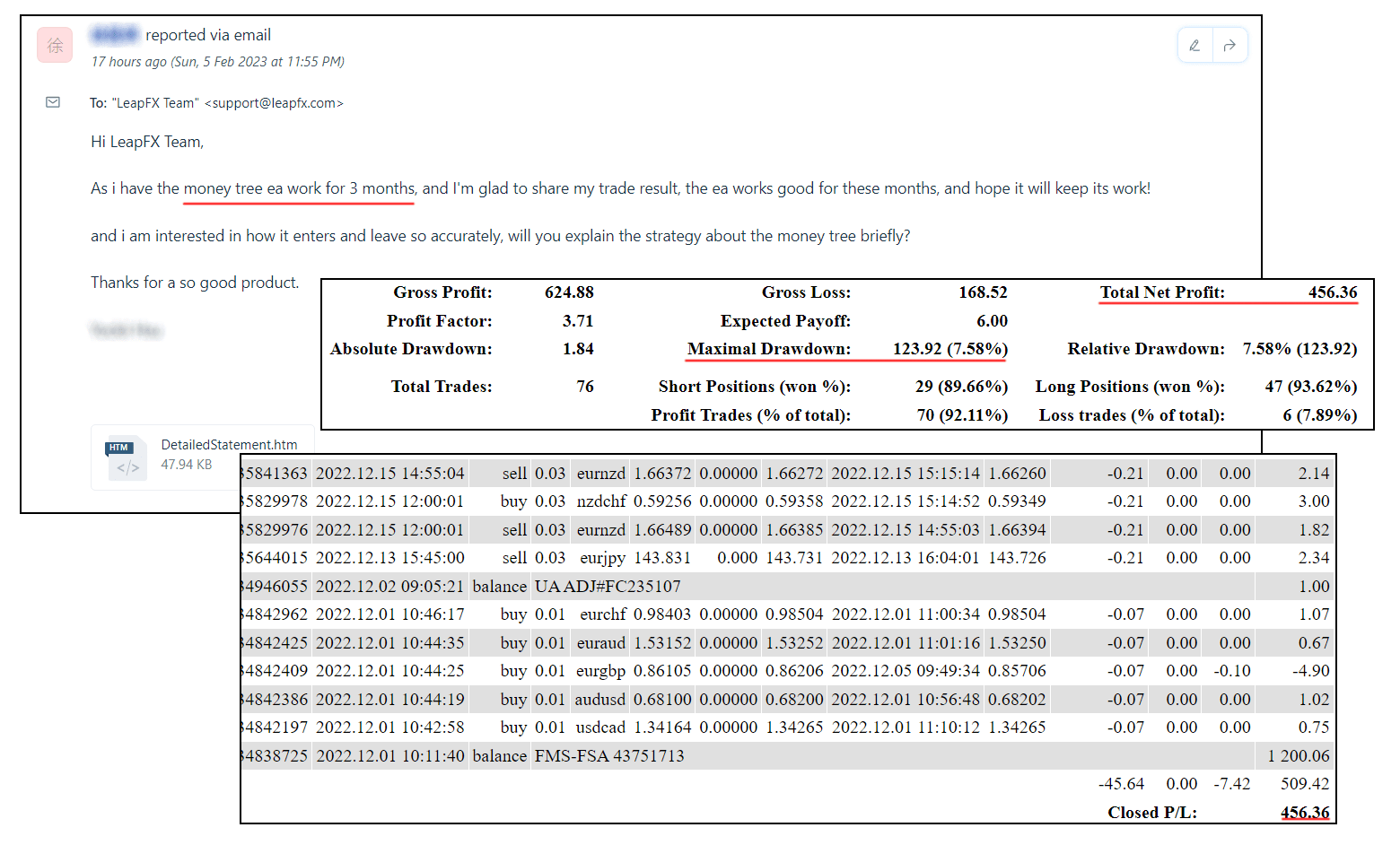The image size is (1400, 845).
Task: Click the usdcad trade symbol
Action: pyautogui.click(x=600, y=727)
